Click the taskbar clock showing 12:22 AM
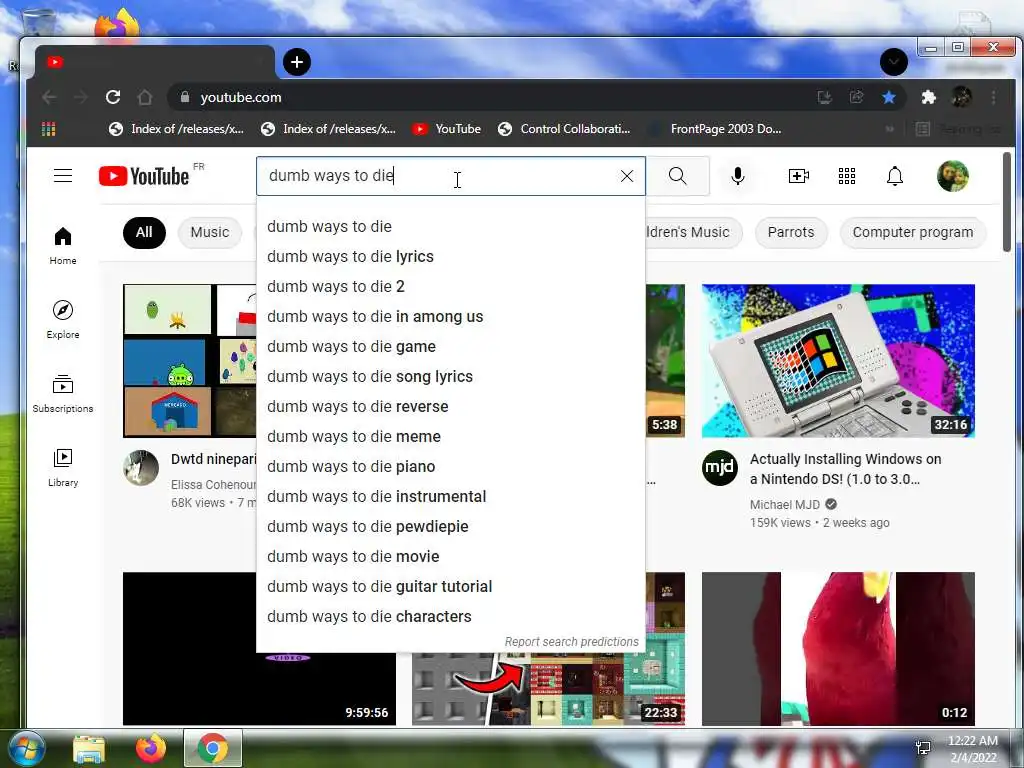Image resolution: width=1024 pixels, height=768 pixels. [972, 749]
